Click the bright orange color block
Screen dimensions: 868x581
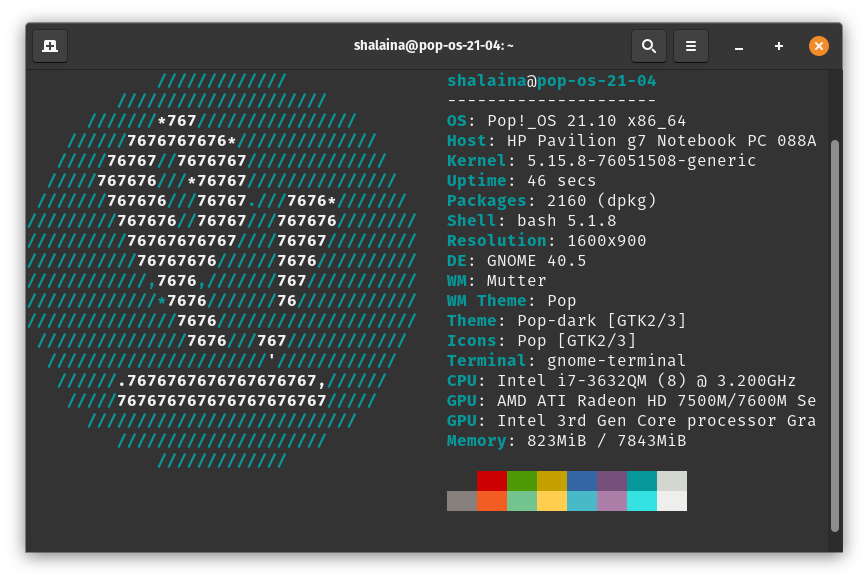point(492,501)
